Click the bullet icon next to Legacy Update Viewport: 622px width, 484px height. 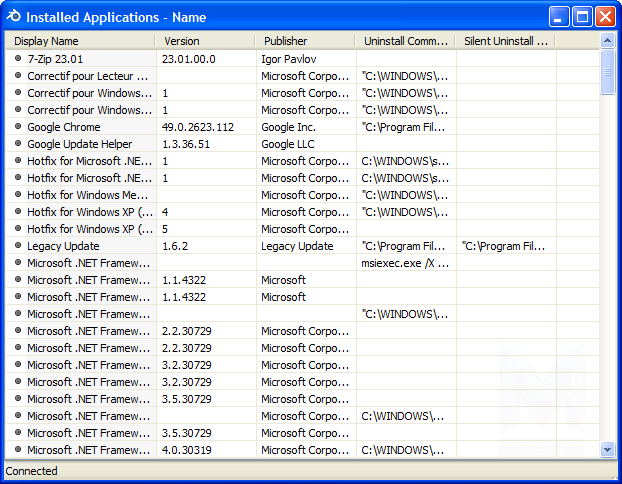click(x=18, y=246)
